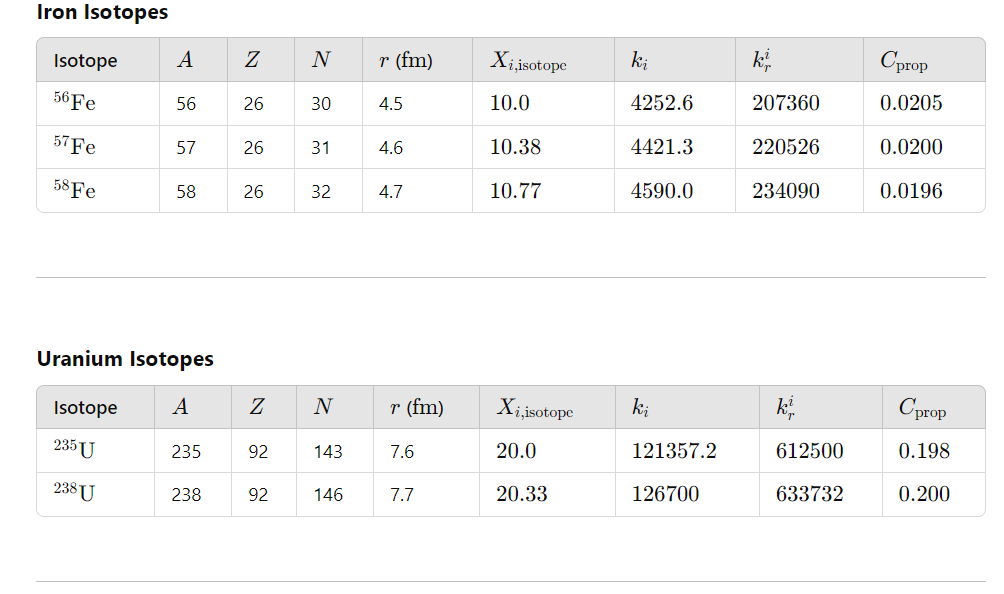1004x594 pixels.
Task: Click the value 146 neutron count
Action: point(328,495)
